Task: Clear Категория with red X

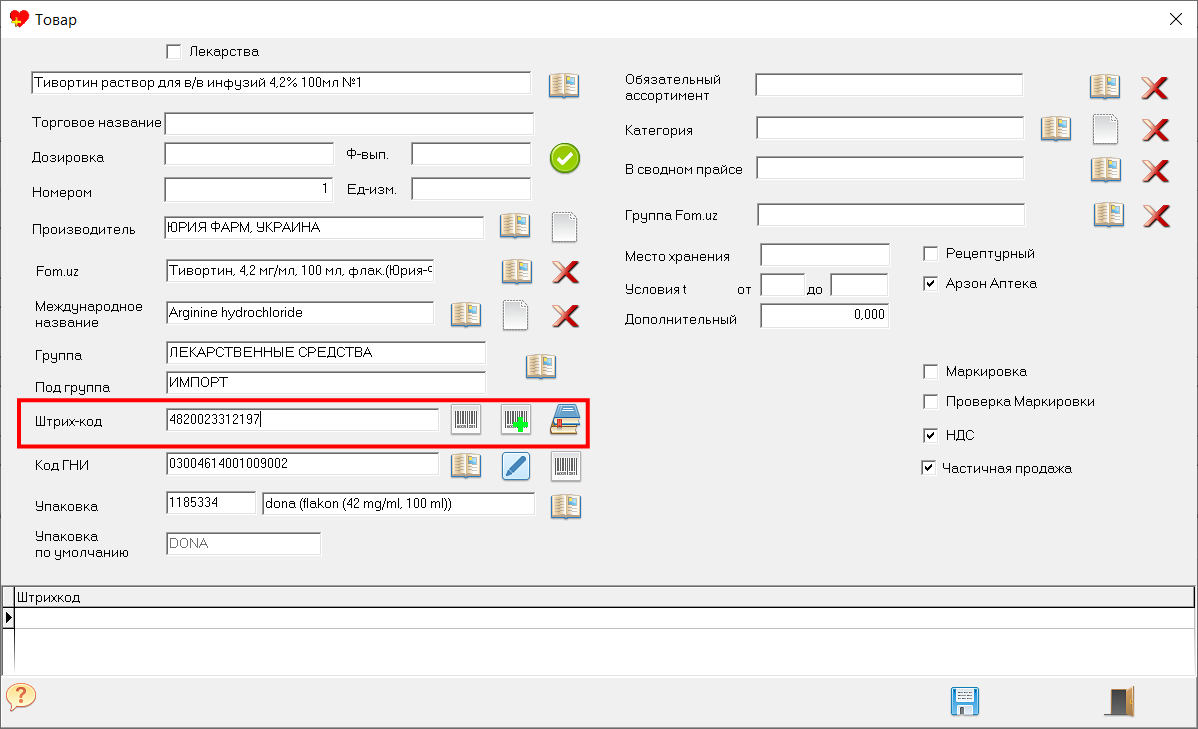Action: pos(1155,130)
